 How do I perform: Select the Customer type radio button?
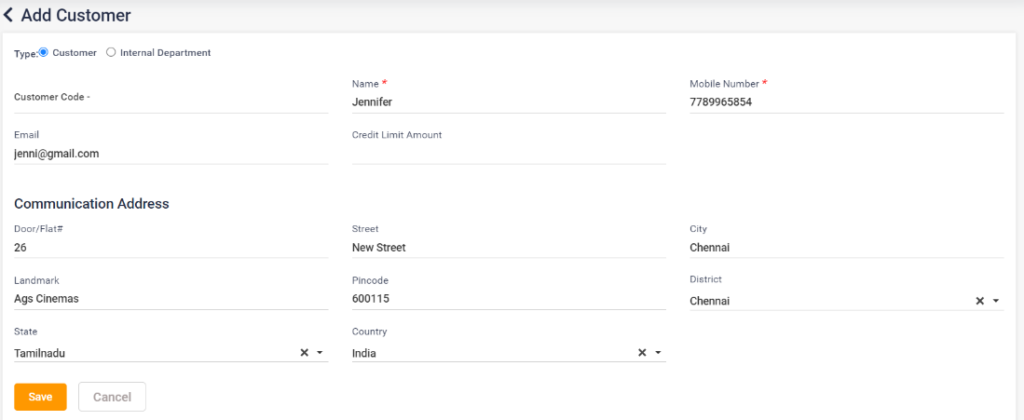43,53
